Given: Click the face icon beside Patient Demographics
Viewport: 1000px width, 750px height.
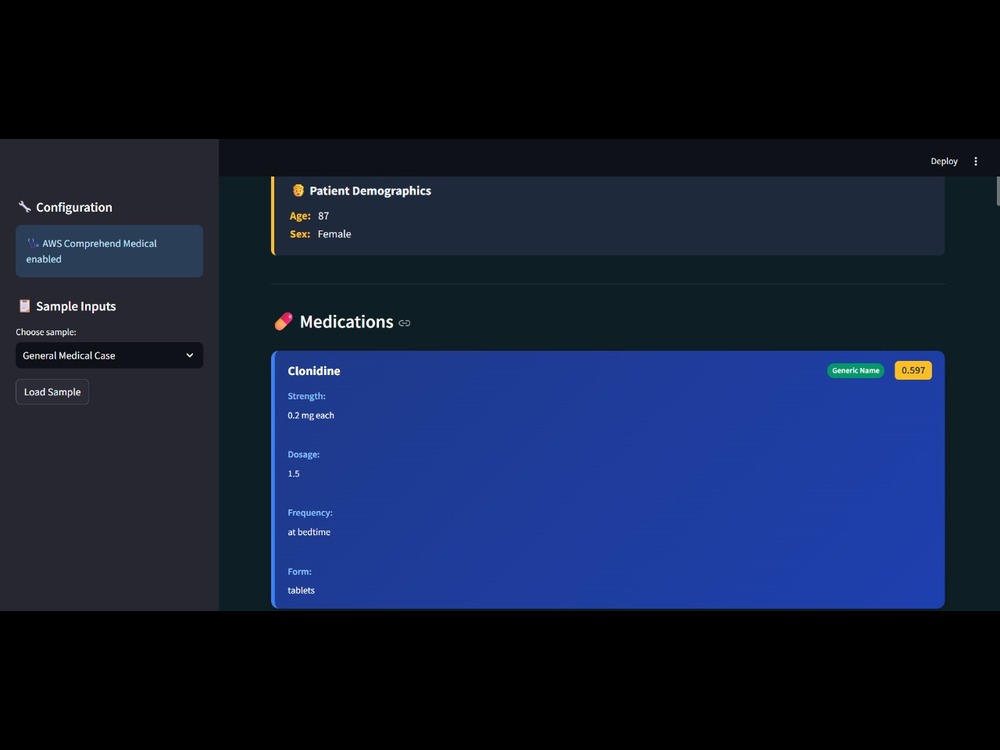Looking at the screenshot, I should point(298,190).
